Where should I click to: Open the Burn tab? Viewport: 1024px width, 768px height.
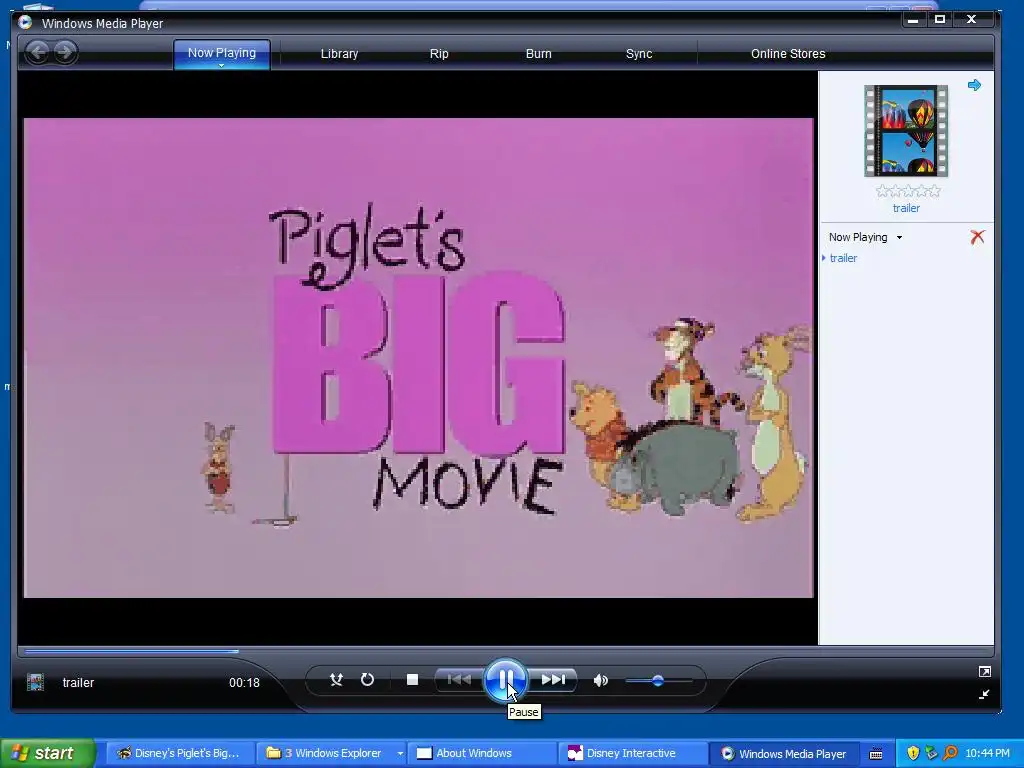pyautogui.click(x=539, y=54)
